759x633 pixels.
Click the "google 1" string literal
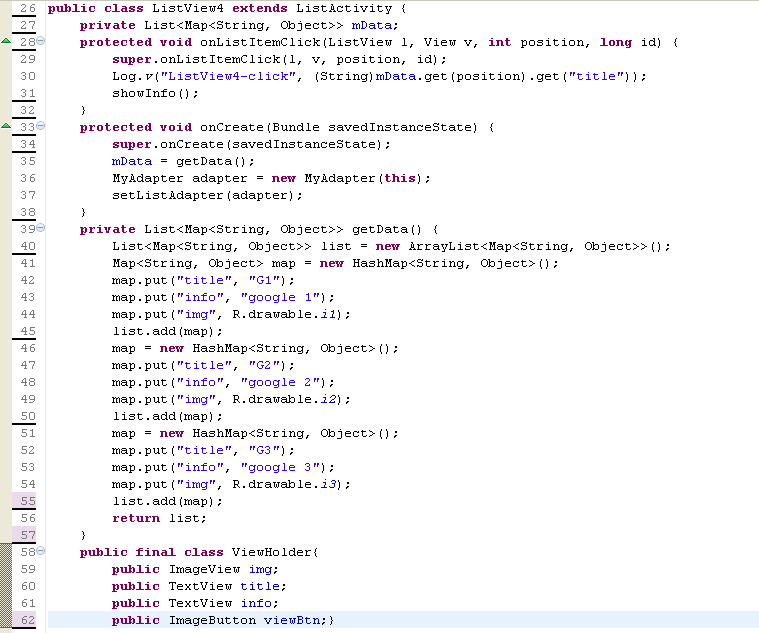click(280, 297)
